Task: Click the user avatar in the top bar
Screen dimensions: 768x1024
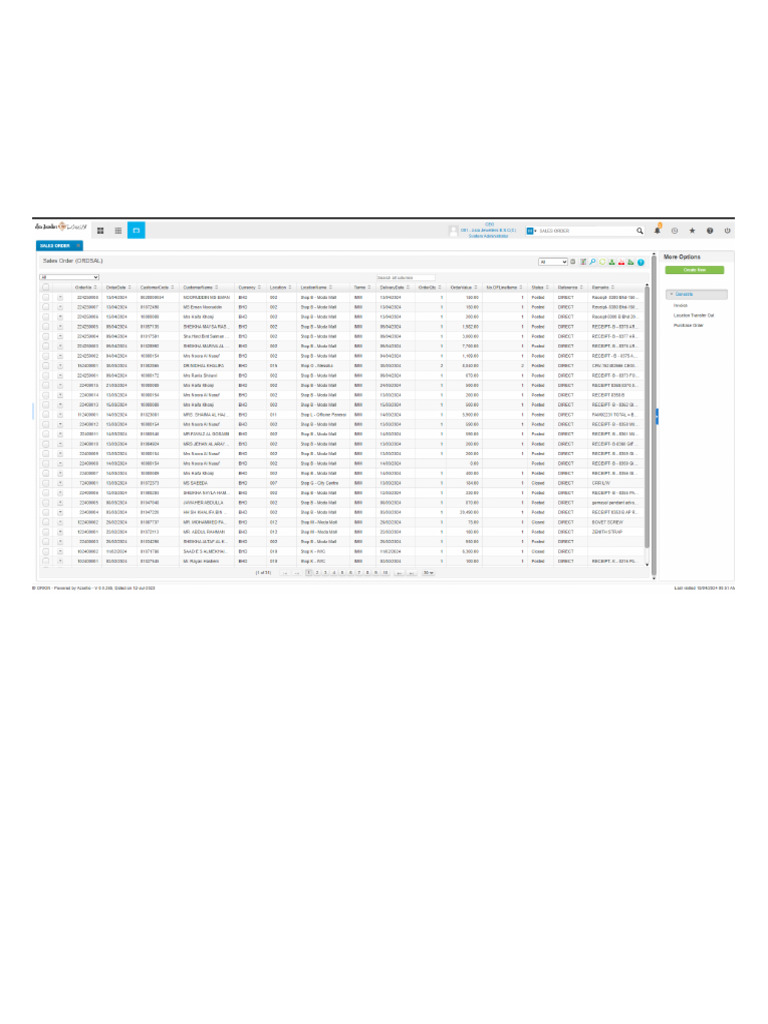Action: click(x=453, y=231)
